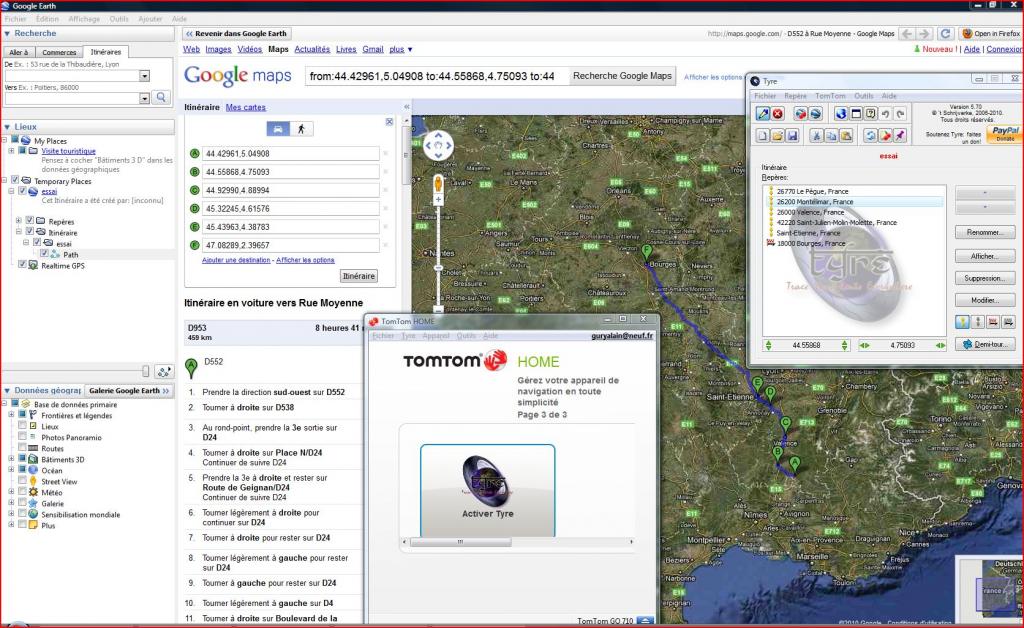Open the De address dropdown
The width and height of the screenshot is (1024, 628).
[144, 76]
